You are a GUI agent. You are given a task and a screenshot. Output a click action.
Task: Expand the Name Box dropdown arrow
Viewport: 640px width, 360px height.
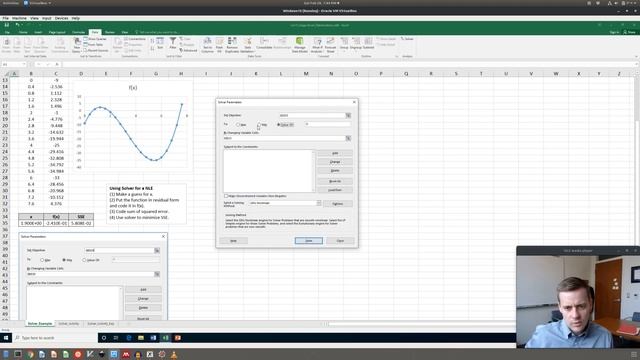24,64
